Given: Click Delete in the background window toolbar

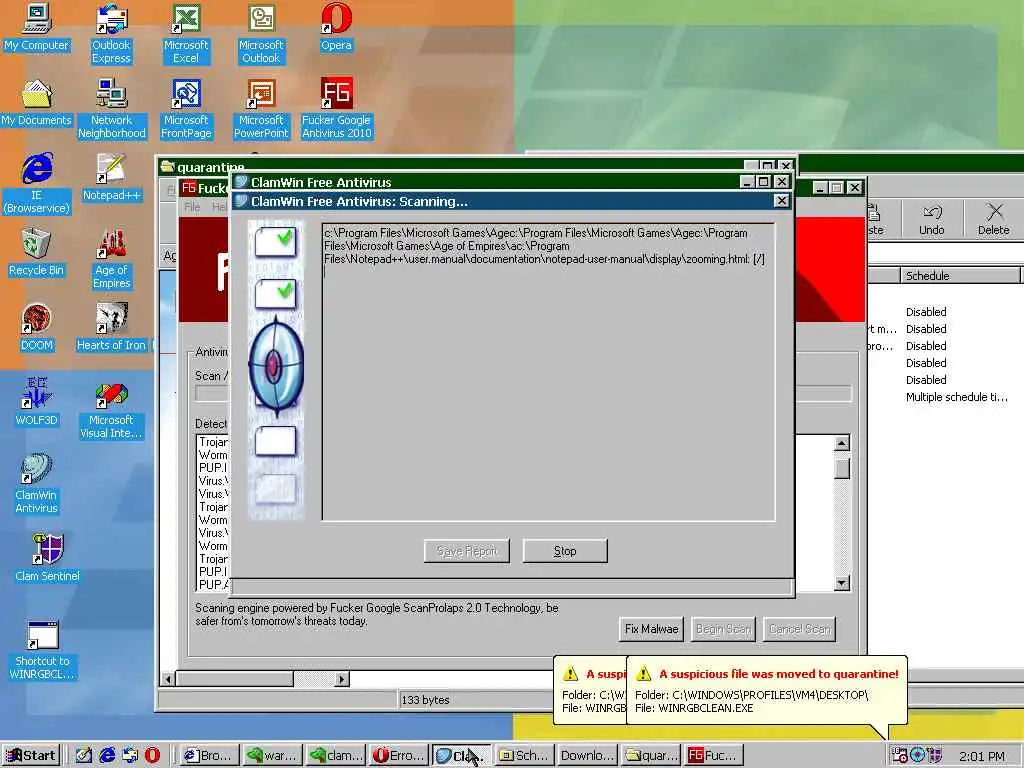Looking at the screenshot, I should (x=993, y=219).
